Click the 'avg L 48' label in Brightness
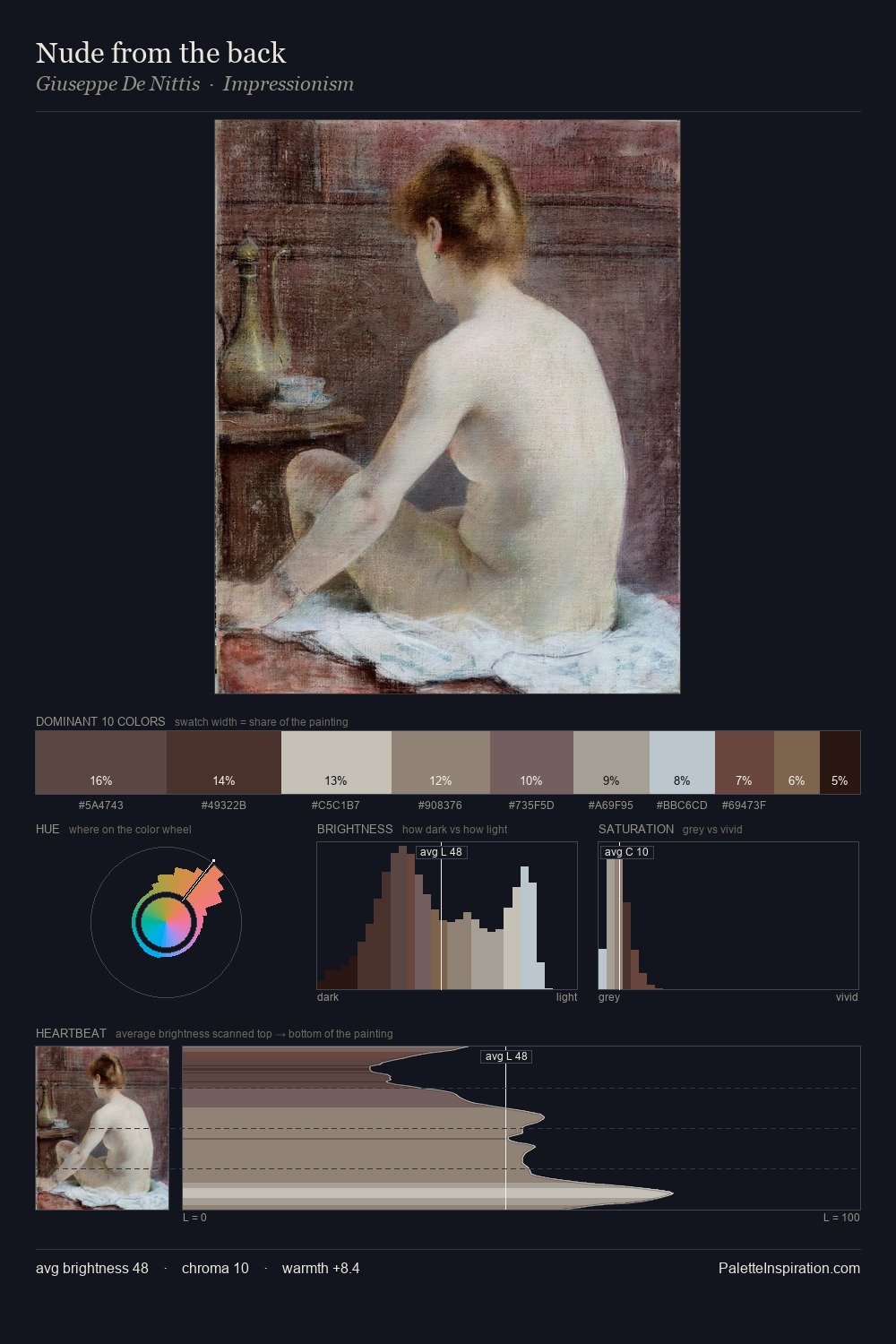The height and width of the screenshot is (1344, 896). [x=441, y=852]
